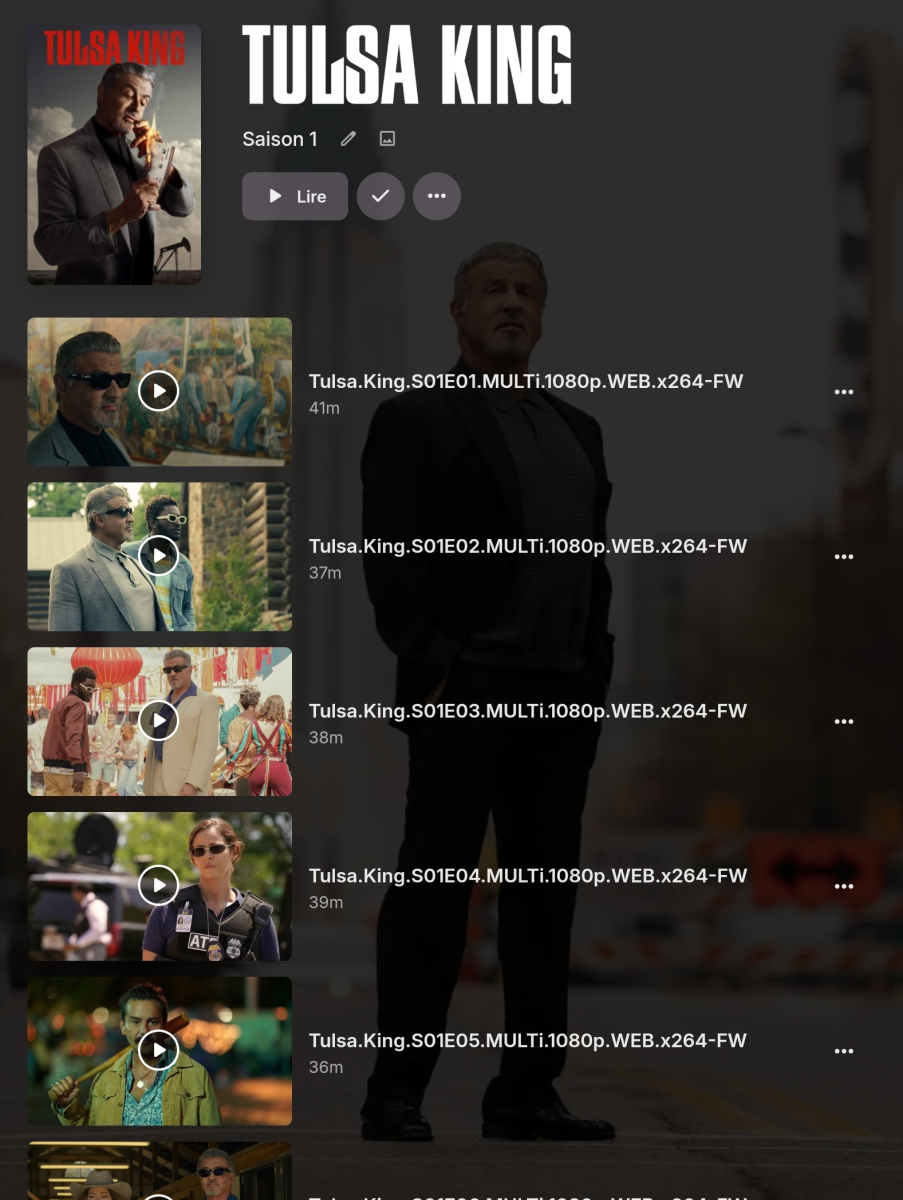The image size is (903, 1200).
Task: Open more options for episode S01E04
Action: (x=844, y=887)
